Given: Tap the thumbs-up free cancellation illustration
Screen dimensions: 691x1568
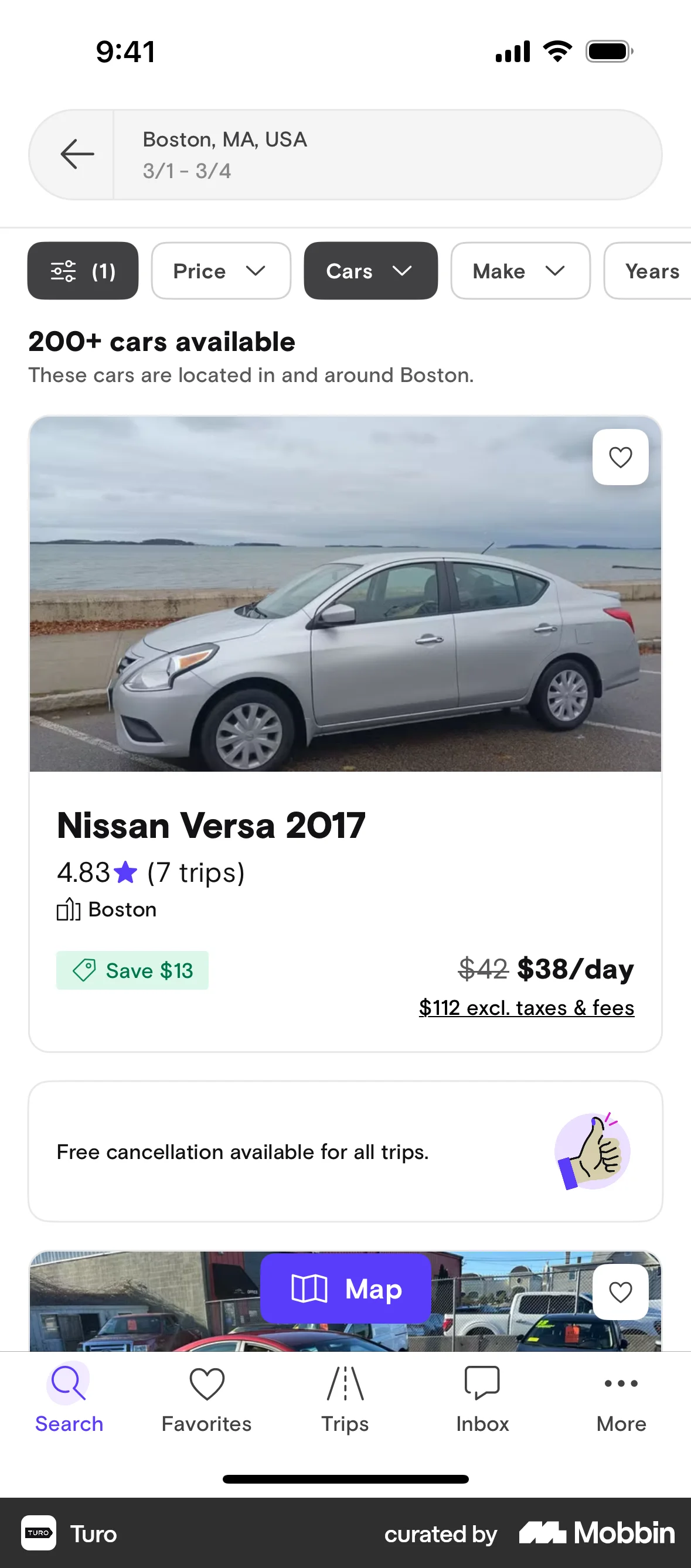Looking at the screenshot, I should [592, 1150].
